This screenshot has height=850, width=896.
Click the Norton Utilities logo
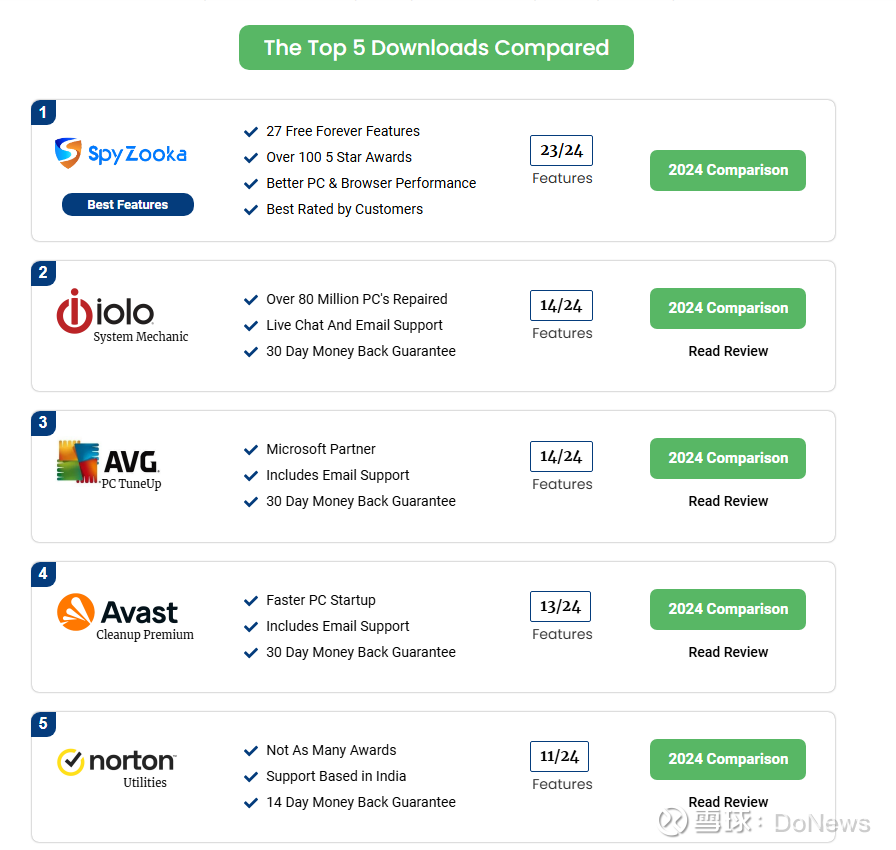(x=117, y=768)
